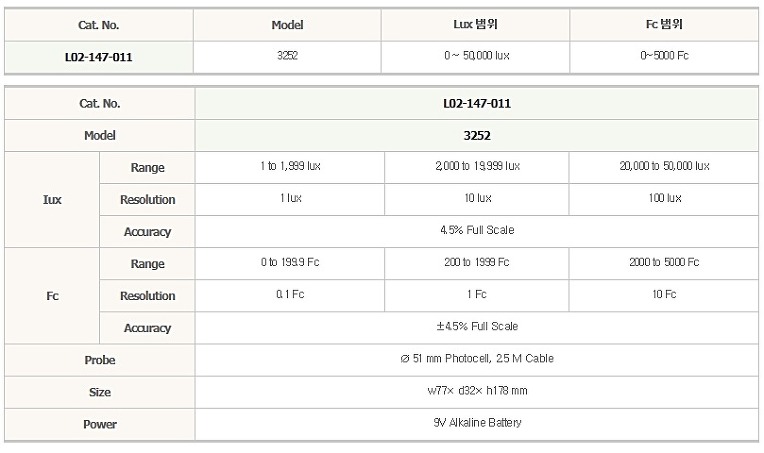Click the ±4.5% Full Scale Fc accuracy
Image resolution: width=764 pixels, height=453 pixels.
477,326
